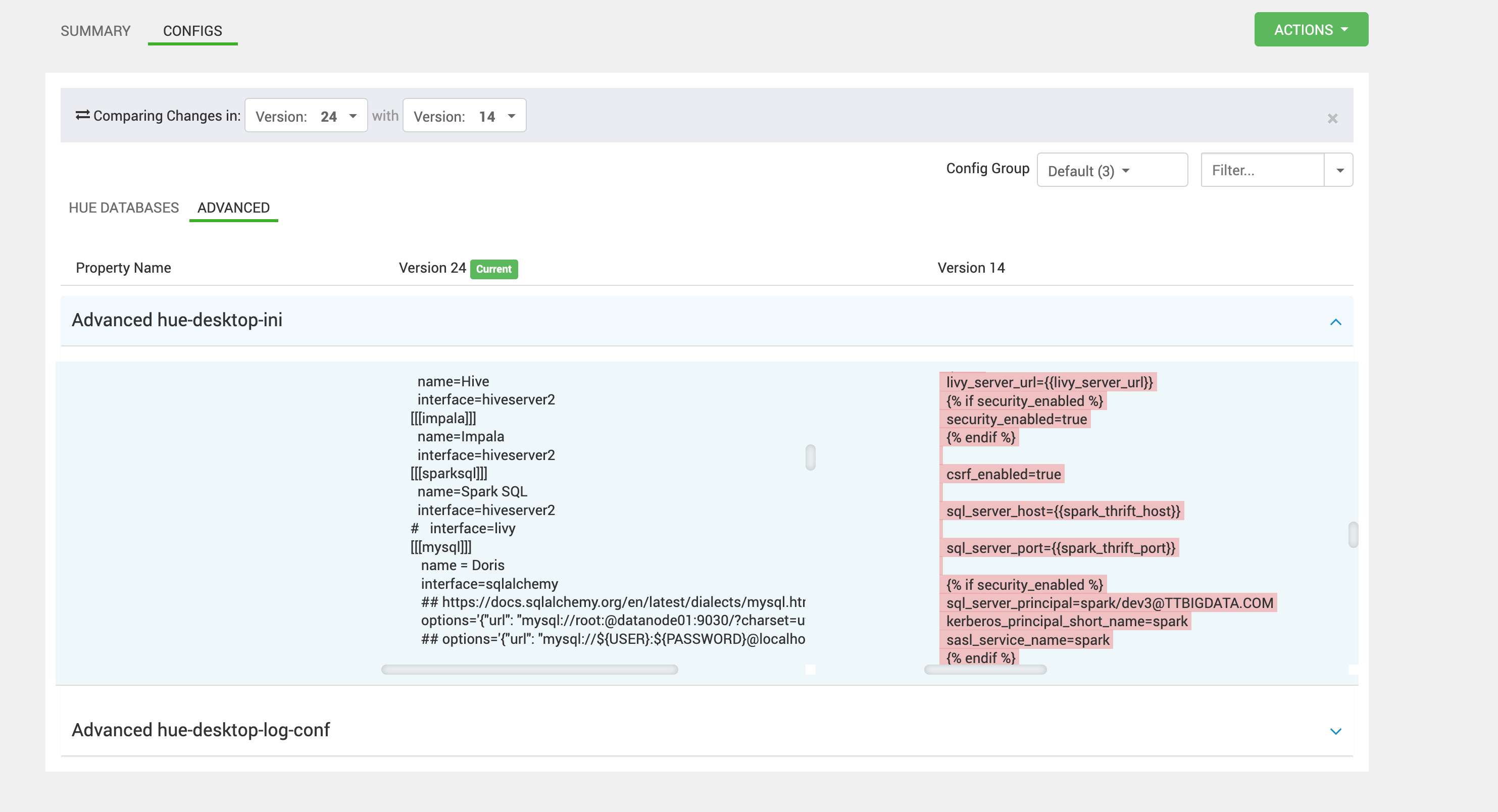Switch to HUE DATABASES tab
1498x812 pixels.
123,208
